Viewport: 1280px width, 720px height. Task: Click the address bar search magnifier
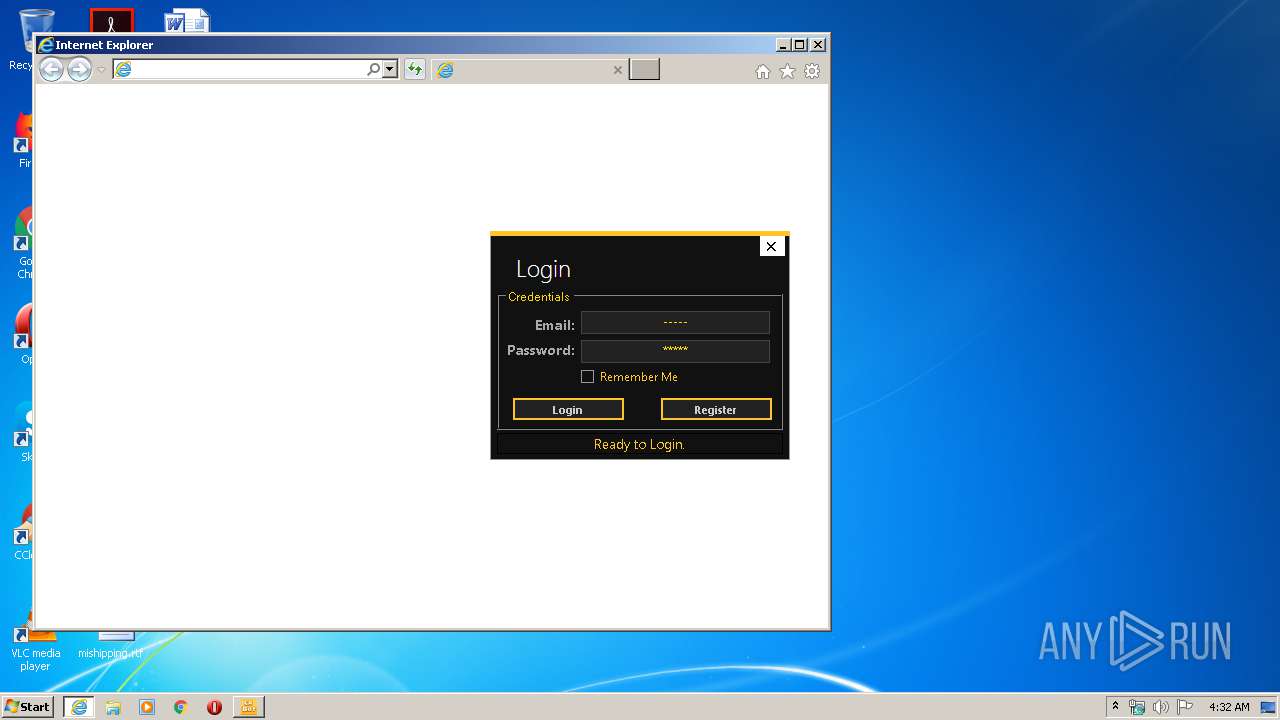(x=373, y=69)
